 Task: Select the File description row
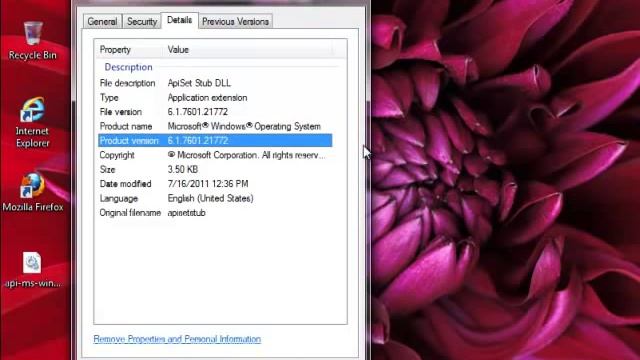point(215,83)
